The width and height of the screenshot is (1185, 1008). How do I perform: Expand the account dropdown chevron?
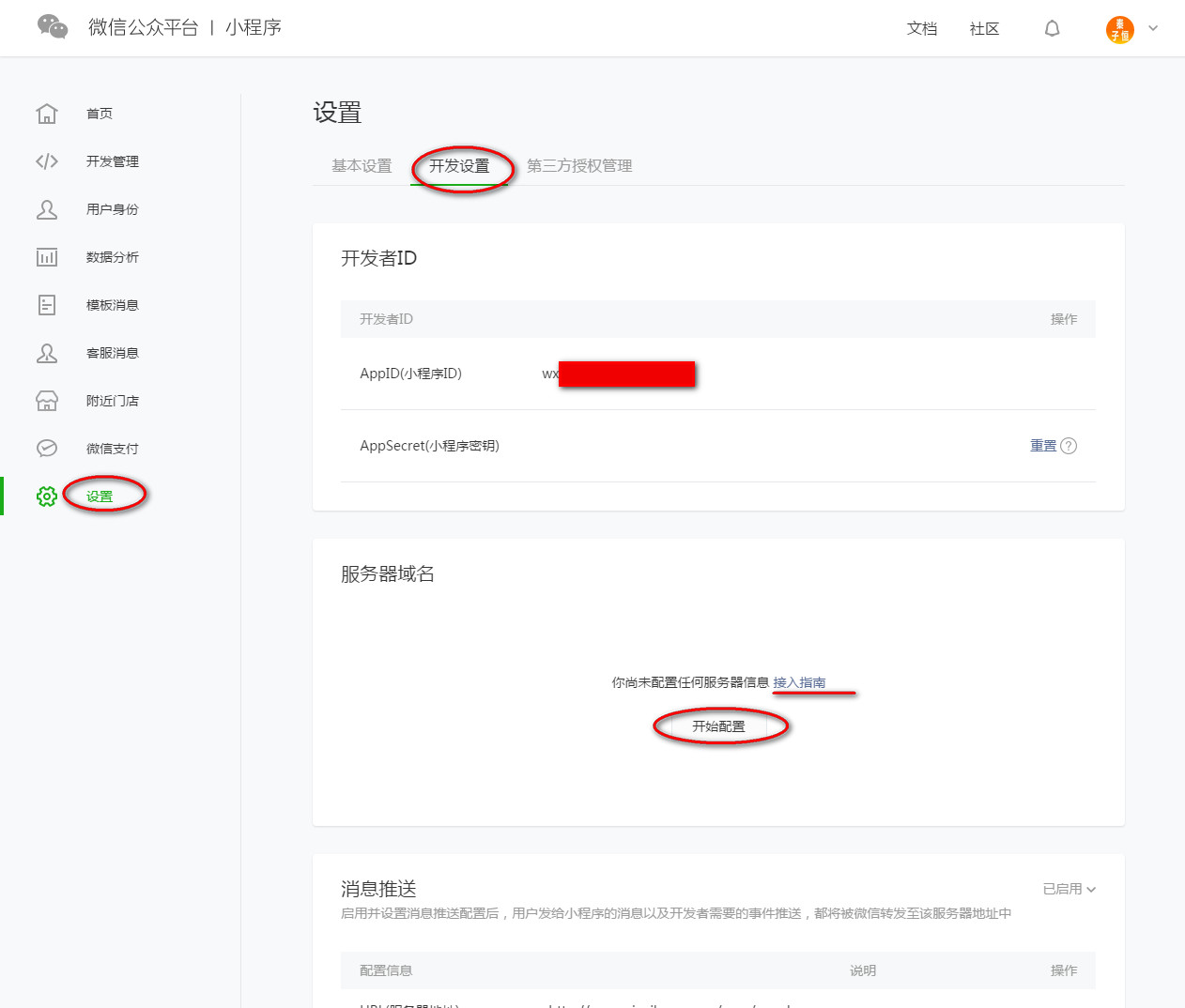pos(1153,28)
